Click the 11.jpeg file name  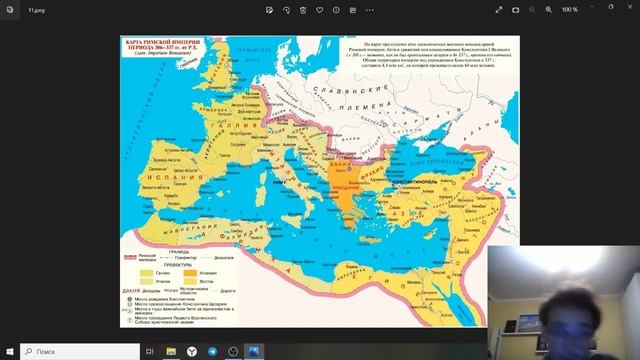(37, 10)
